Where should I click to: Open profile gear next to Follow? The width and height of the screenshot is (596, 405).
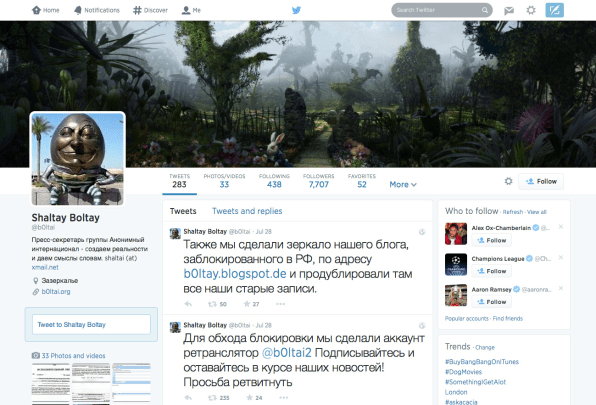[x=508, y=181]
